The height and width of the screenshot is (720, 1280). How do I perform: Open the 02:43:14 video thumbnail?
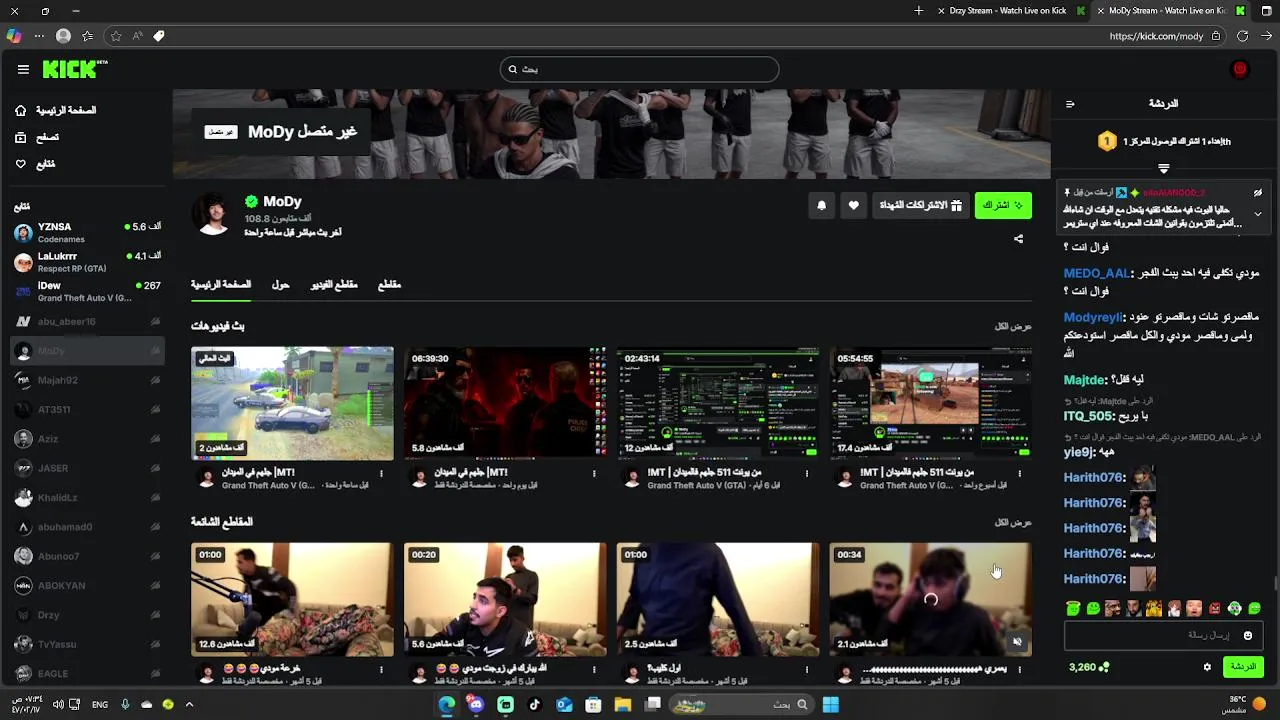coord(718,403)
